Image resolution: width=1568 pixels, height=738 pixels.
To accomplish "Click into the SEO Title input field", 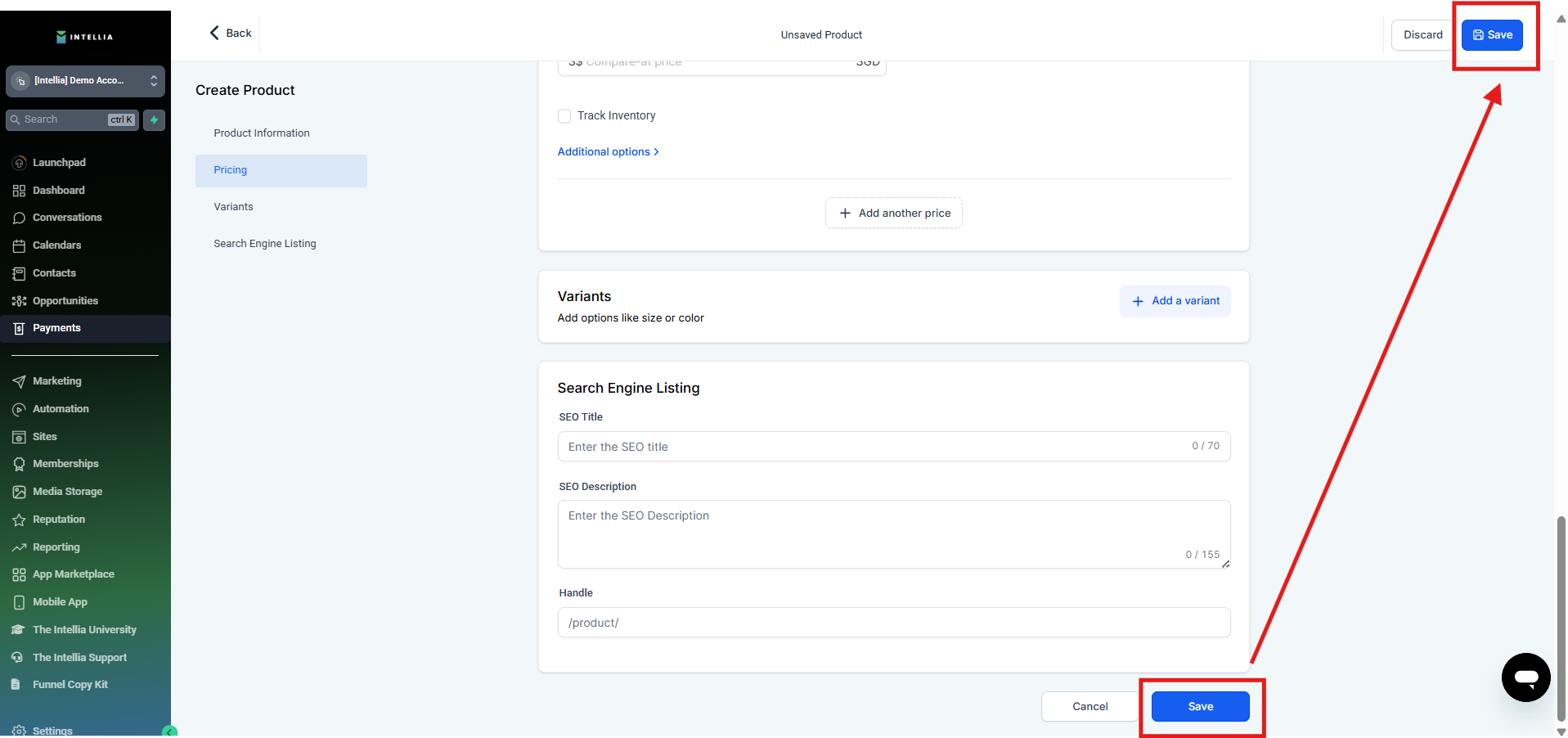I will pos(875,447).
